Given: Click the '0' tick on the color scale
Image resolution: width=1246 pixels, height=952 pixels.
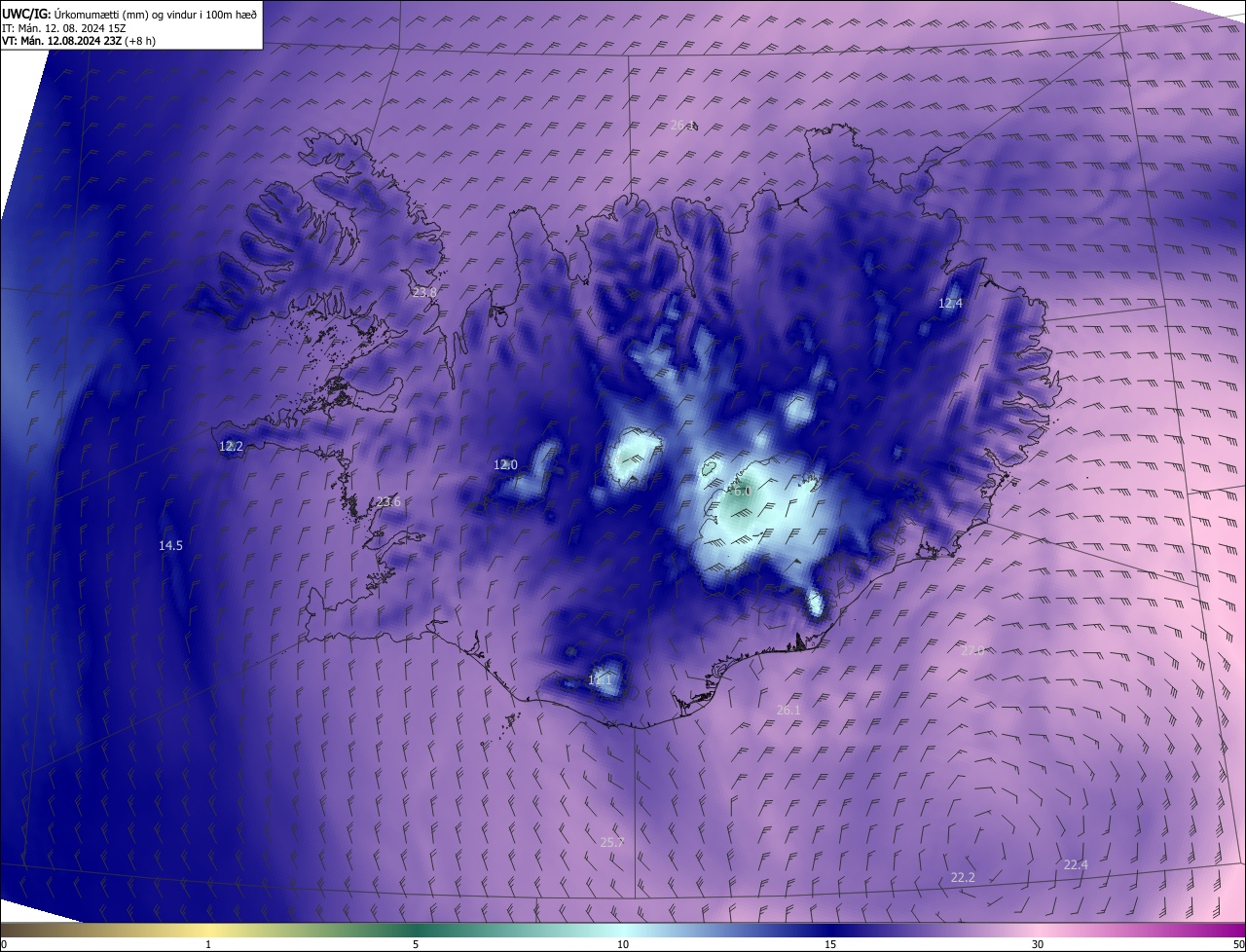Looking at the screenshot, I should tap(3, 945).
